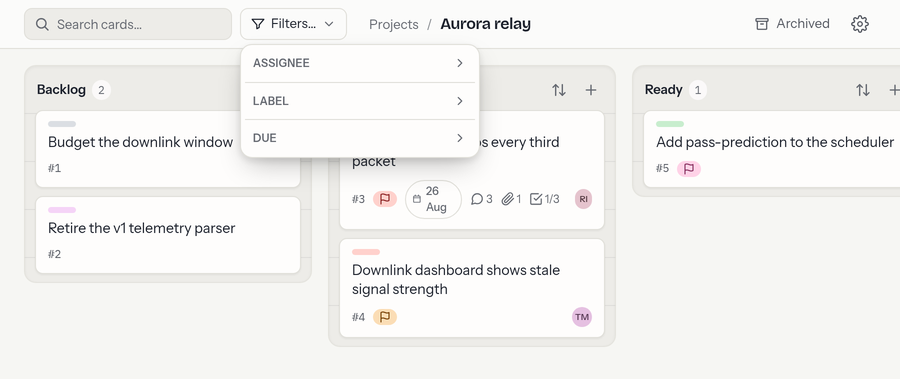Click the grey label on Budget card
This screenshot has height=379, width=900.
[62, 124]
